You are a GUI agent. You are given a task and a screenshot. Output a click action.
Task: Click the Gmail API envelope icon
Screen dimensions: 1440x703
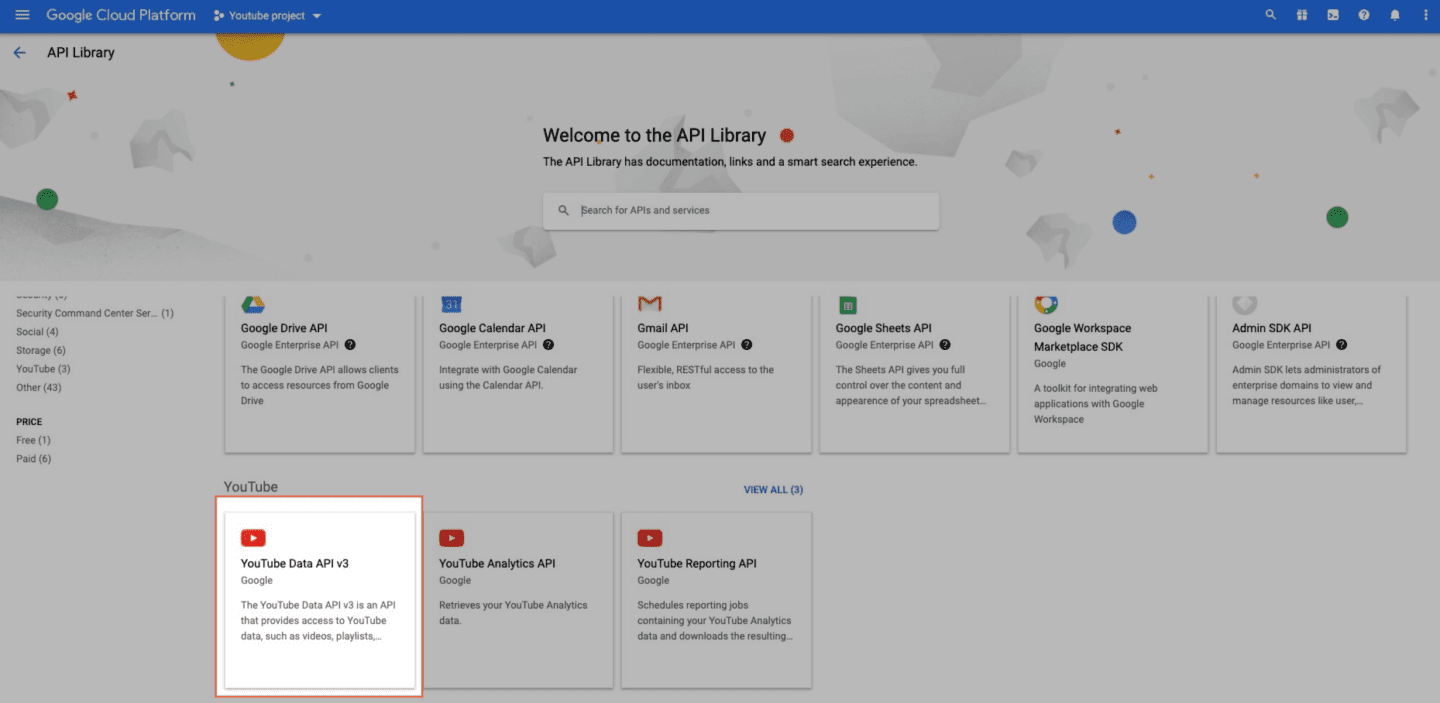650,304
